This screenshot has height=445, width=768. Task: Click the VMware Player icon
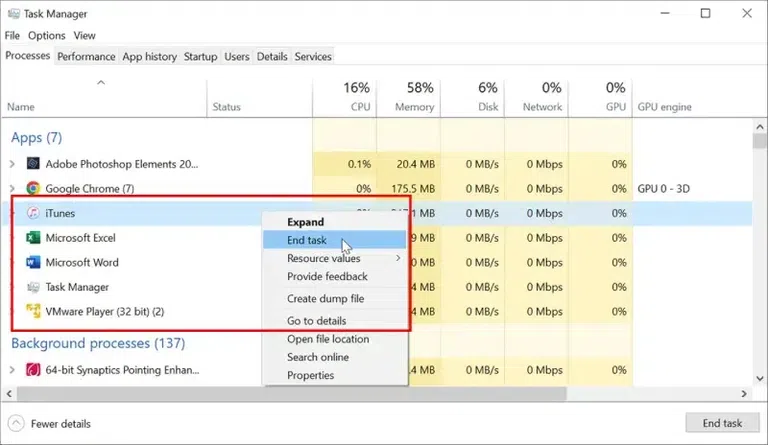coord(33,311)
